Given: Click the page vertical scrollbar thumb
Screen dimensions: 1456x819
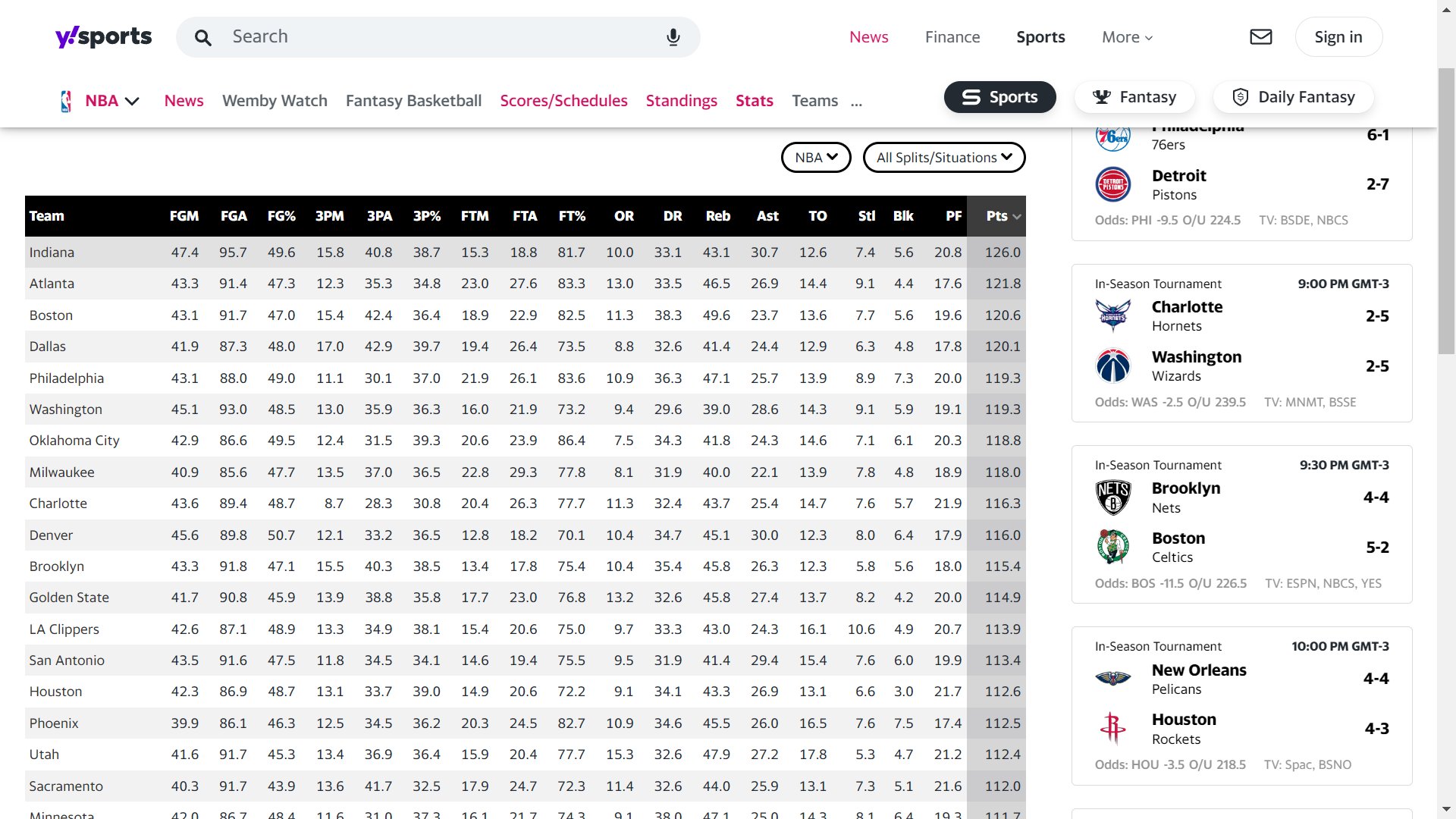Looking at the screenshot, I should tap(1446, 212).
